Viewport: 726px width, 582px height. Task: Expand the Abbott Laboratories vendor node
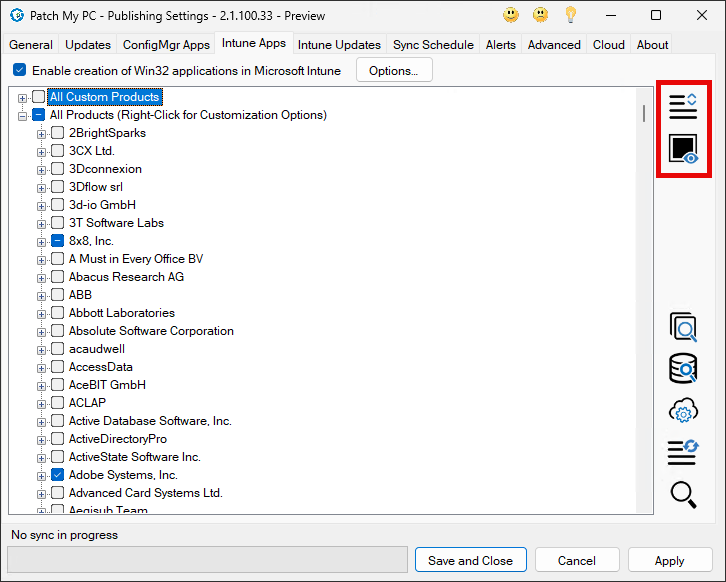point(42,313)
